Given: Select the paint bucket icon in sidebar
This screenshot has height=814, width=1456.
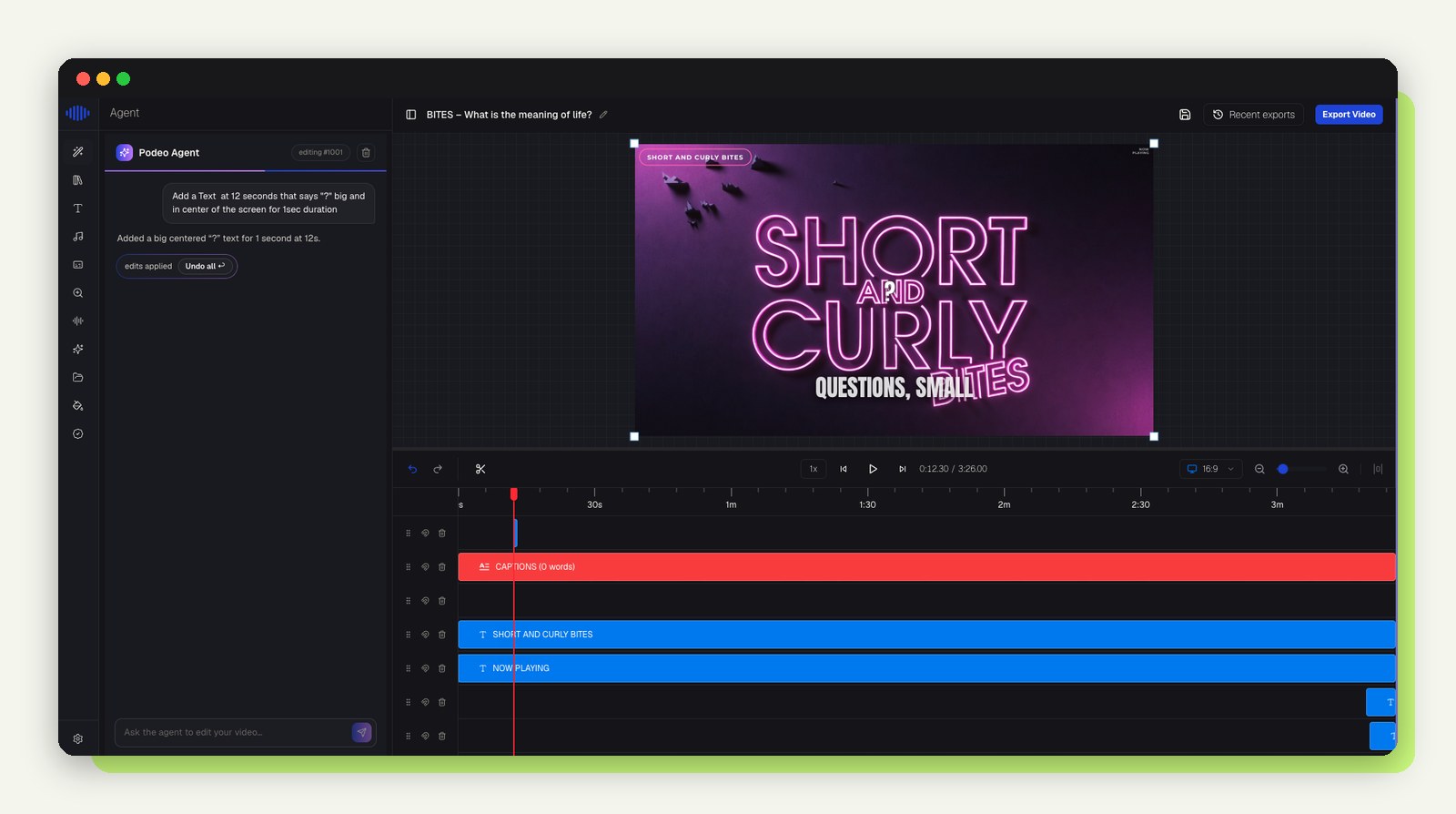Looking at the screenshot, I should click(x=78, y=405).
